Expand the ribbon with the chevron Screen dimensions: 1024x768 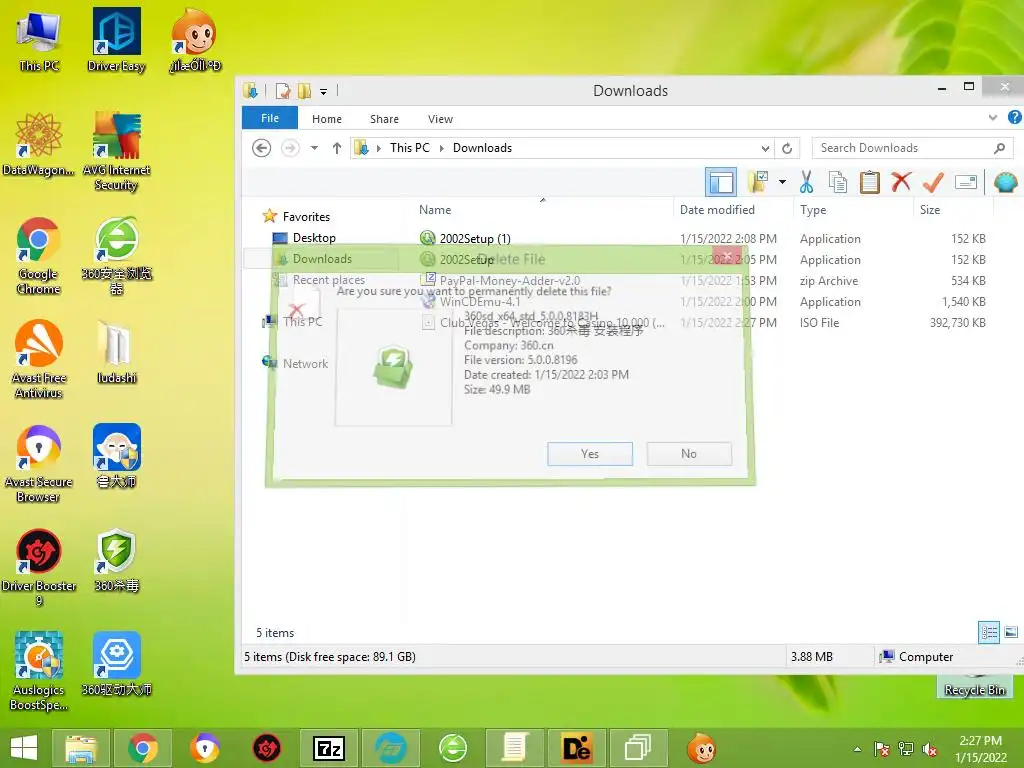coord(993,118)
